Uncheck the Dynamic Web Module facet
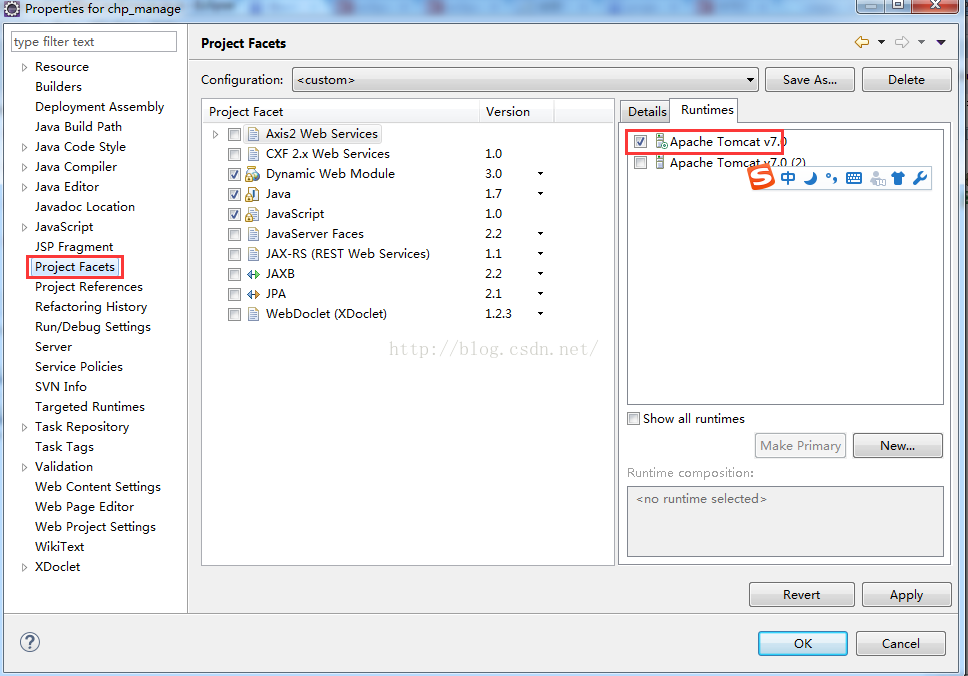This screenshot has width=968, height=676. point(234,174)
